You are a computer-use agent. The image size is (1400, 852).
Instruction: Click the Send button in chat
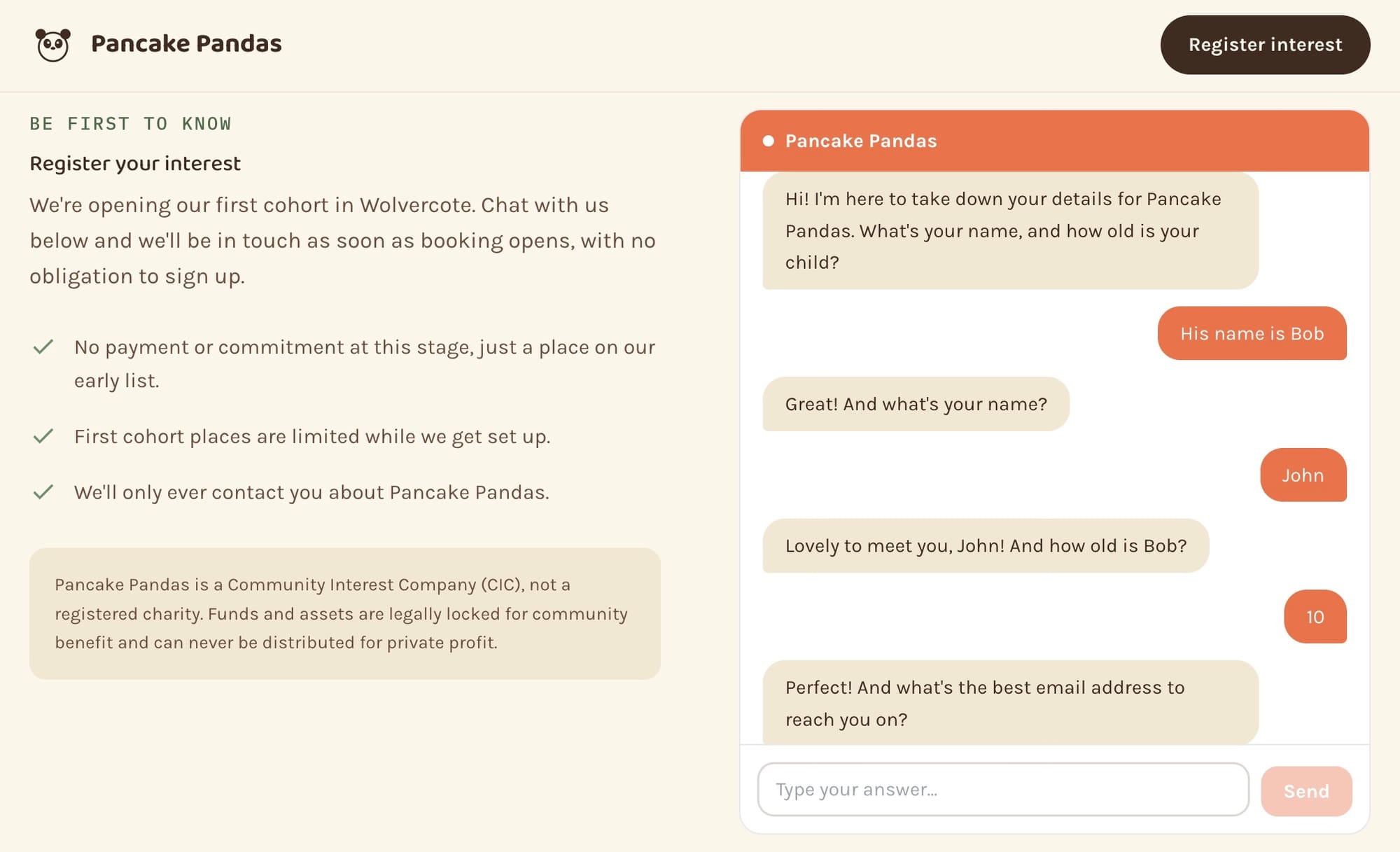pos(1306,791)
